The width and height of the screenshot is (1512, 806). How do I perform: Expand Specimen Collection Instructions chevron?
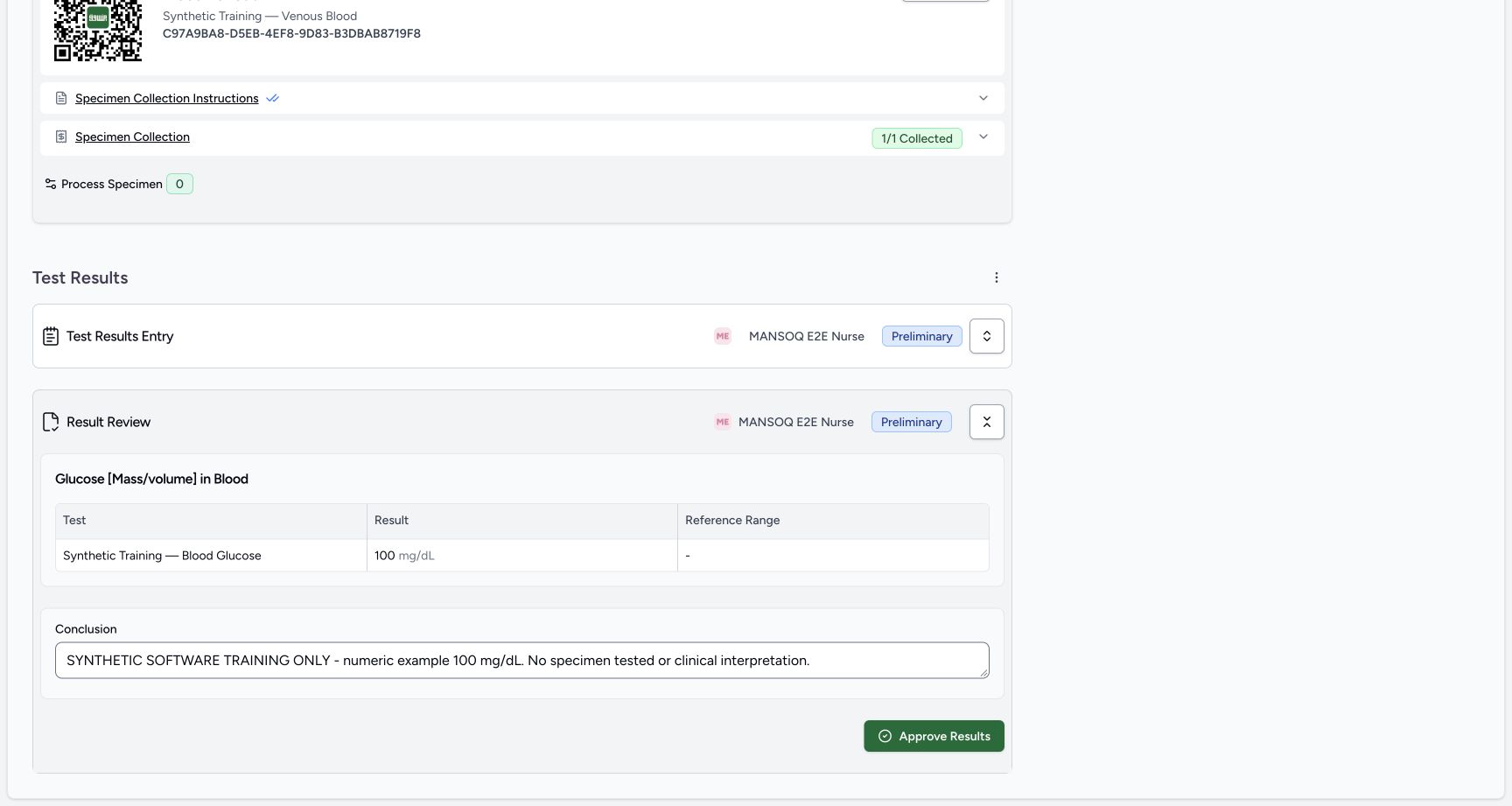click(x=983, y=98)
